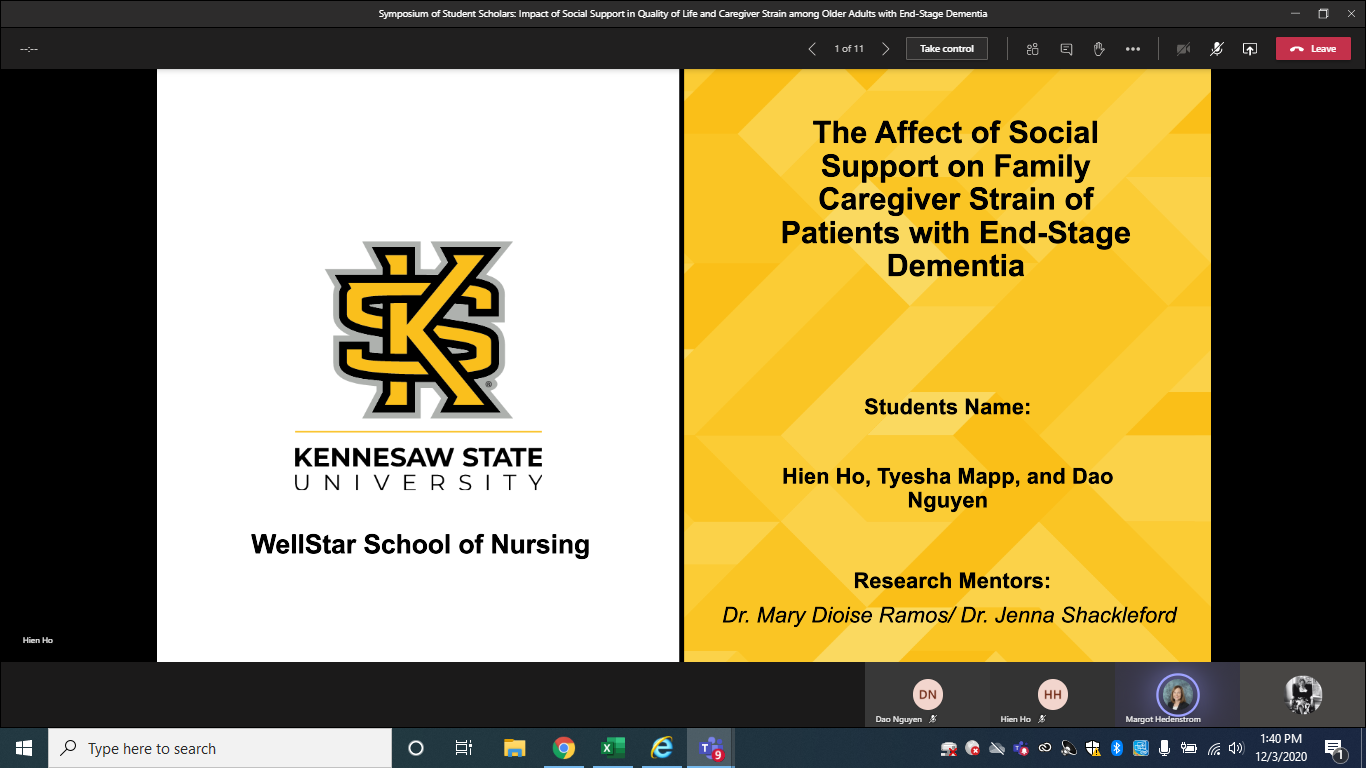Go to the previous slide
1366x768 pixels.
point(812,49)
